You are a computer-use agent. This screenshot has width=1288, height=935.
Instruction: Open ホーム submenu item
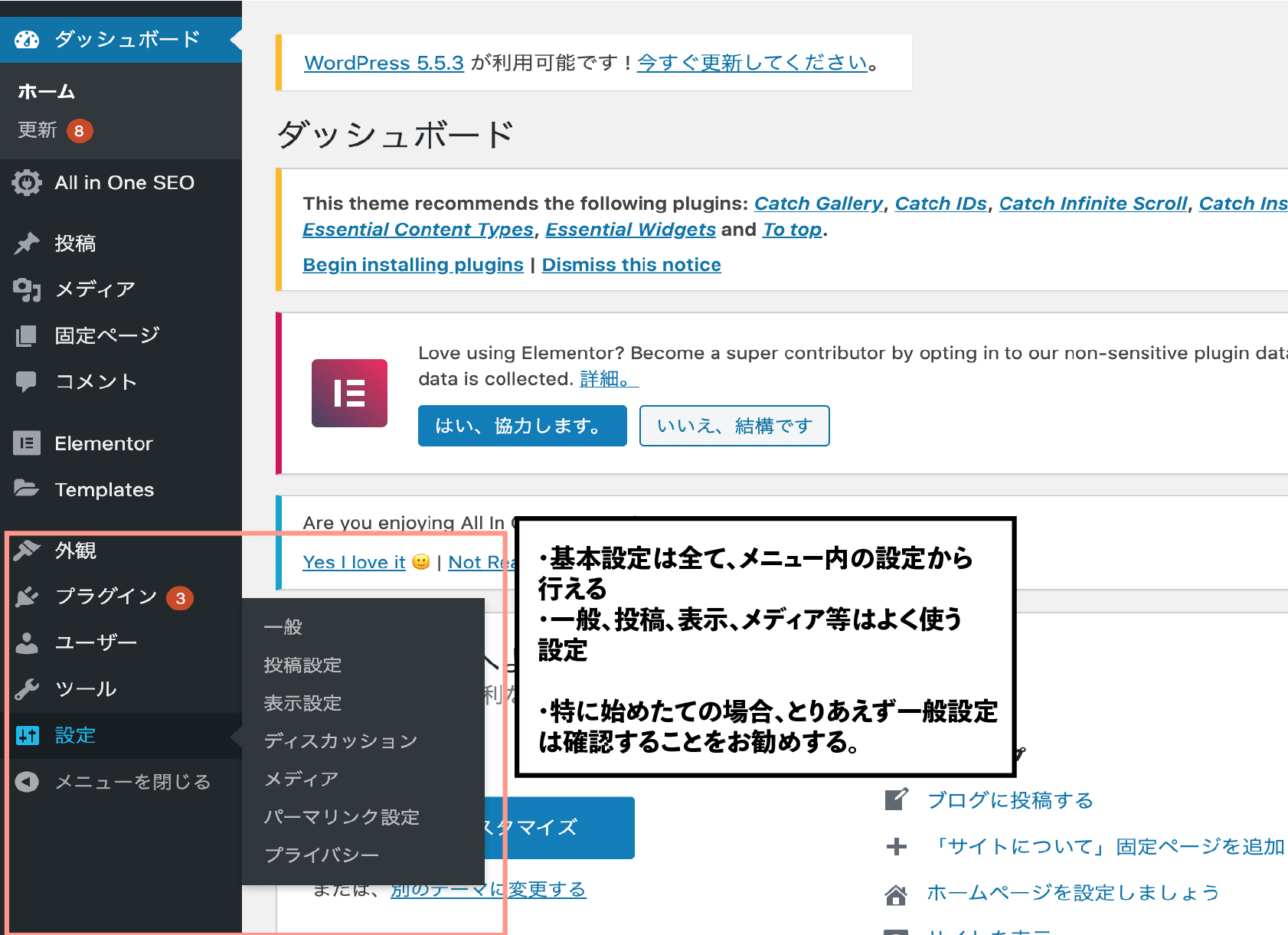point(47,92)
